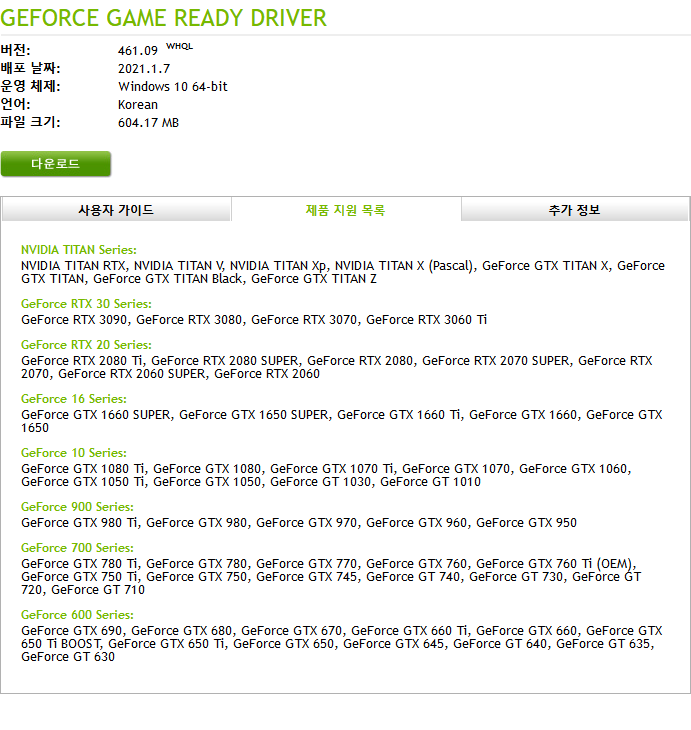Click GeForce GTX 760 Ti (OEM) entry

pyautogui.click(x=554, y=564)
